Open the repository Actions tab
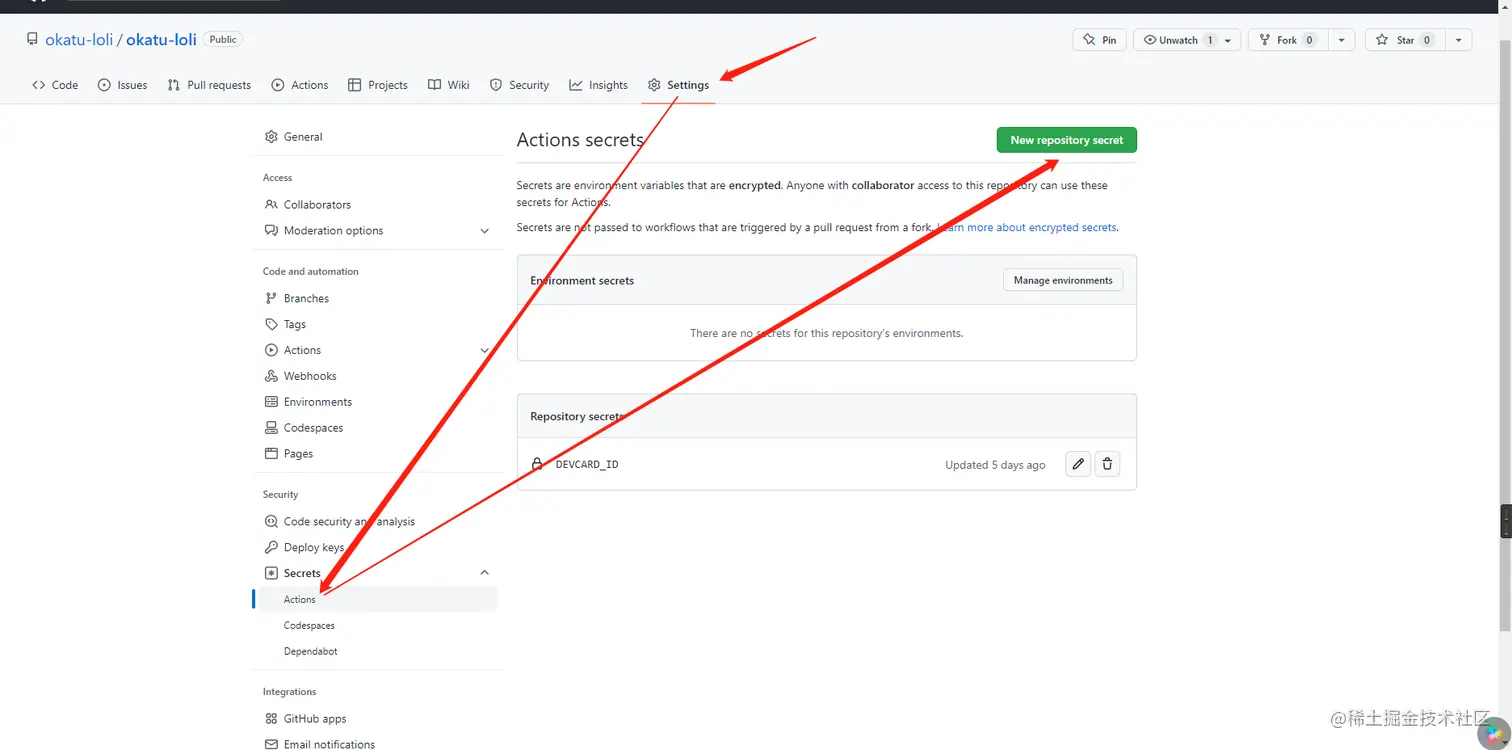Image resolution: width=1512 pixels, height=750 pixels. click(x=300, y=85)
